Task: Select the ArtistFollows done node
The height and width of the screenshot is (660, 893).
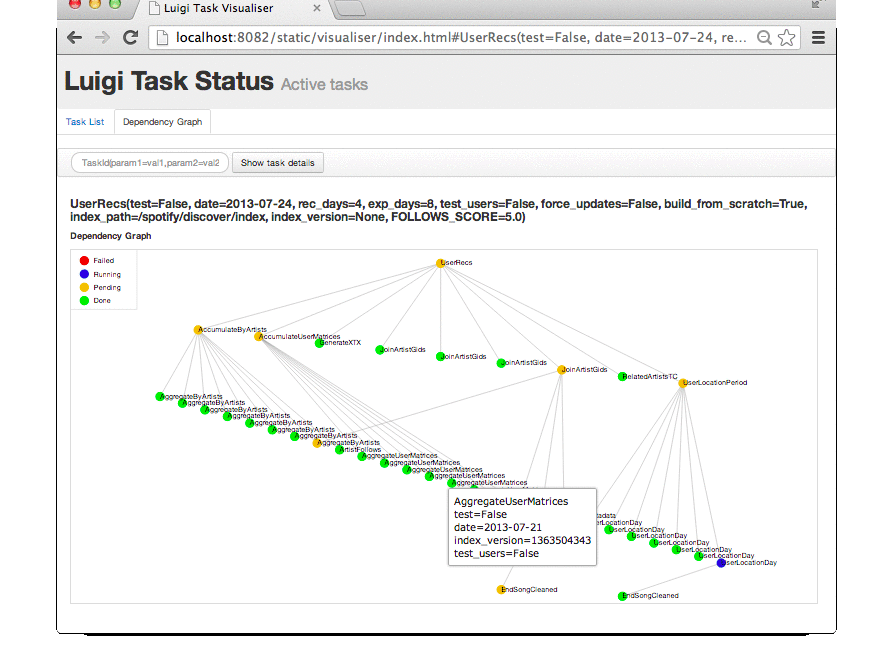Action: click(339, 450)
